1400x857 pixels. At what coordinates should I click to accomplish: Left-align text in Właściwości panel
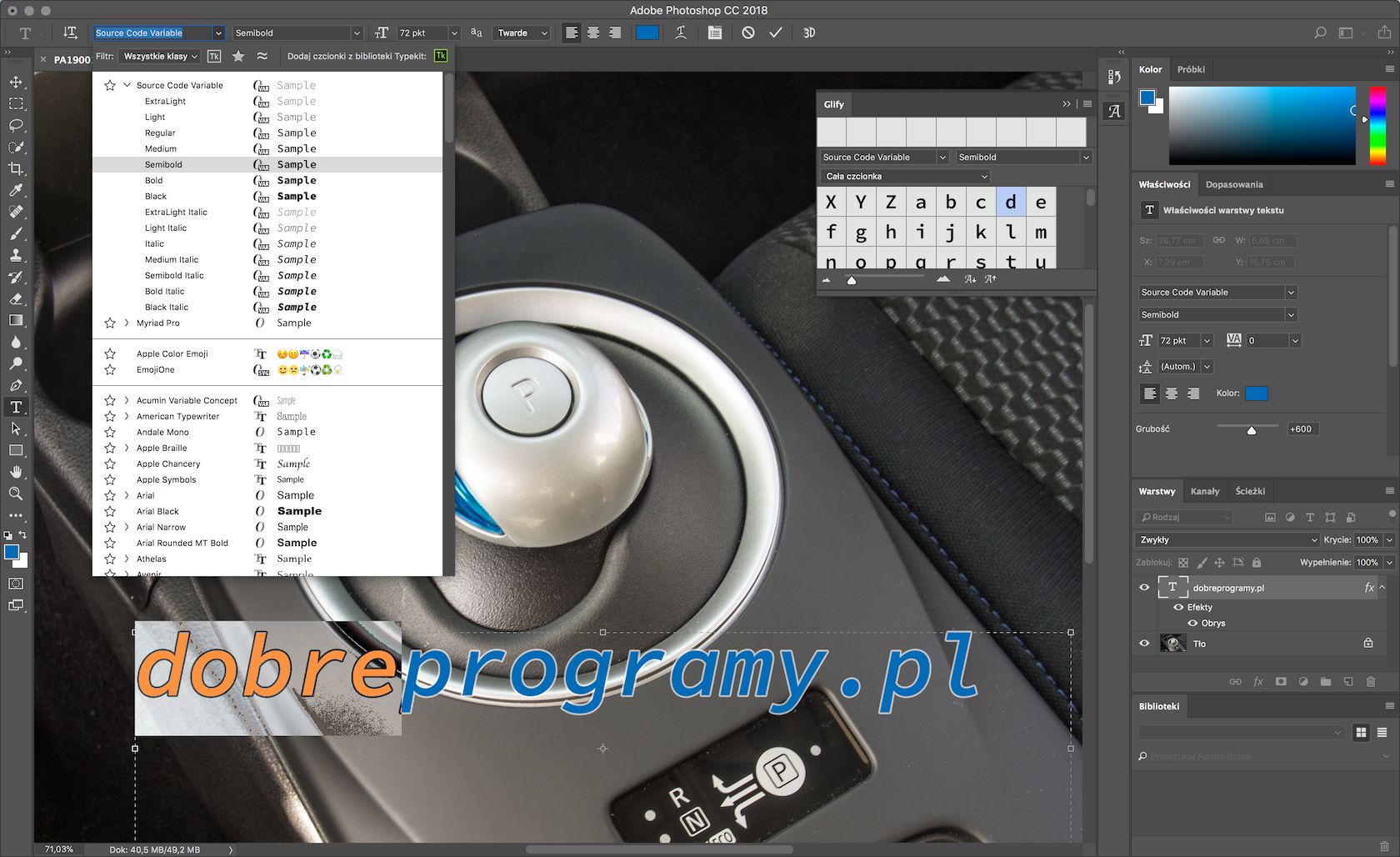(1150, 393)
